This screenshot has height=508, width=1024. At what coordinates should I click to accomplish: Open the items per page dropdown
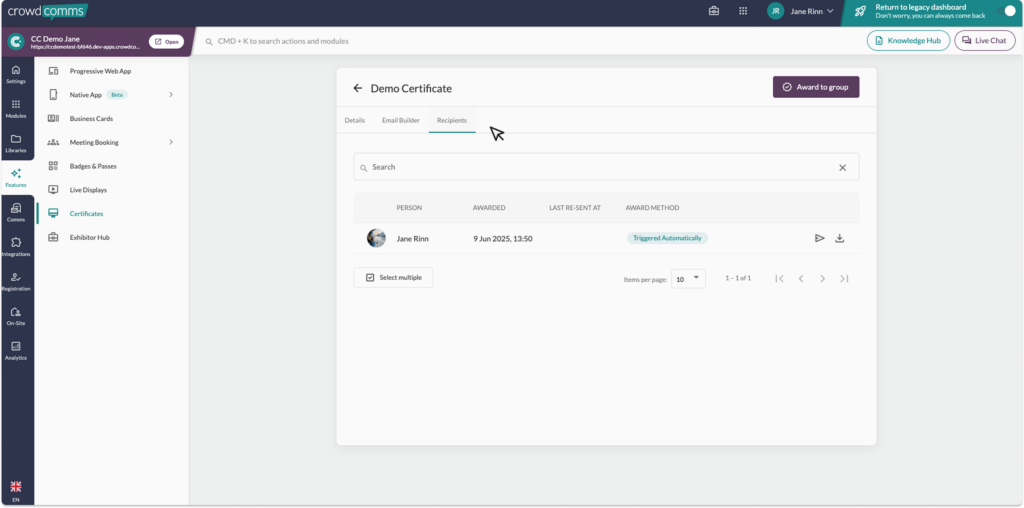(688, 279)
